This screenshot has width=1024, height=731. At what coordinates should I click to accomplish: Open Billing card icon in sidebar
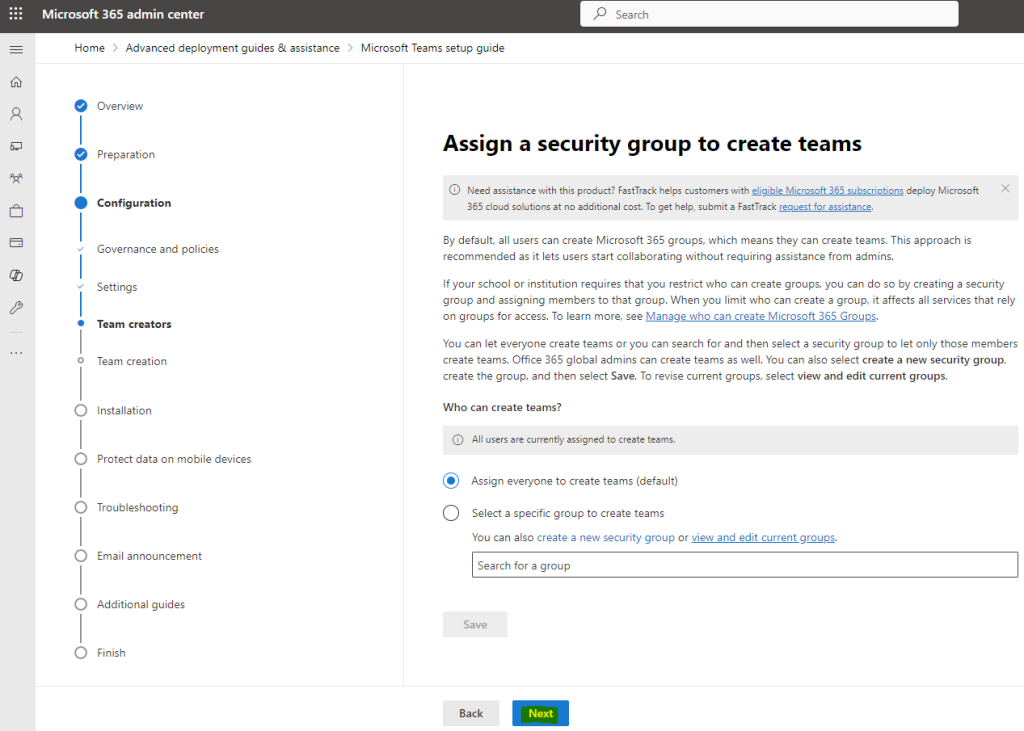[x=16, y=243]
